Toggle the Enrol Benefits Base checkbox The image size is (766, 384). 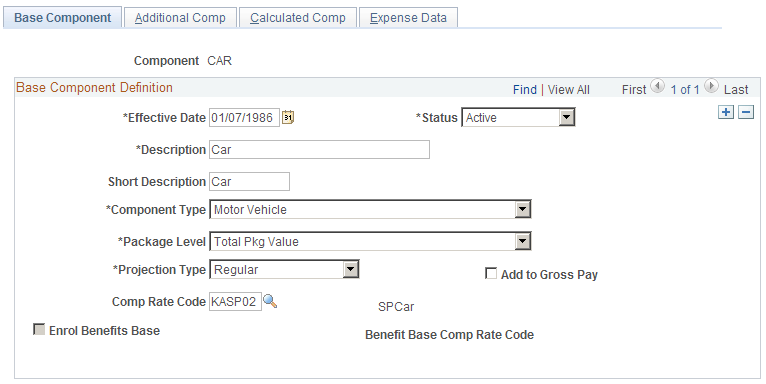click(39, 329)
